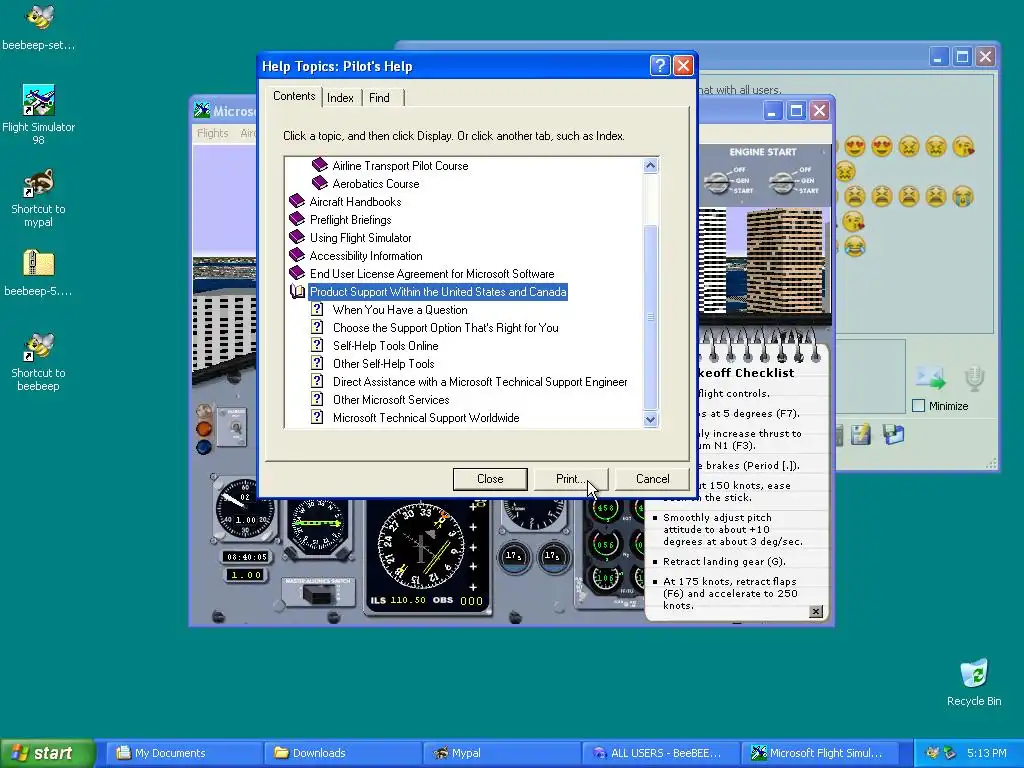This screenshot has height=768, width=1024.
Task: Switch to the Index tab
Action: click(x=340, y=98)
